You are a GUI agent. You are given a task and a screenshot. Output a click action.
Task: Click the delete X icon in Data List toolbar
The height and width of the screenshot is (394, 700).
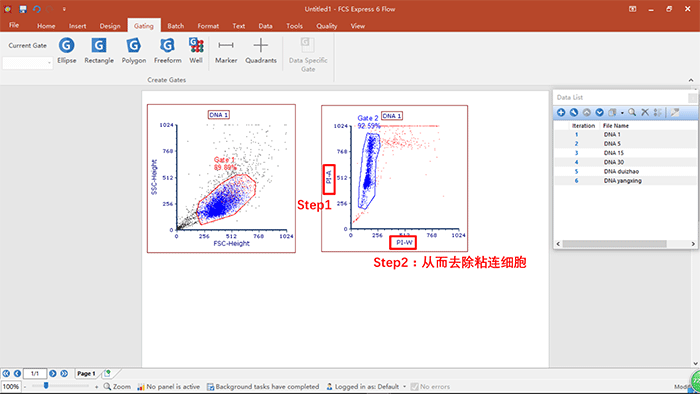645,112
